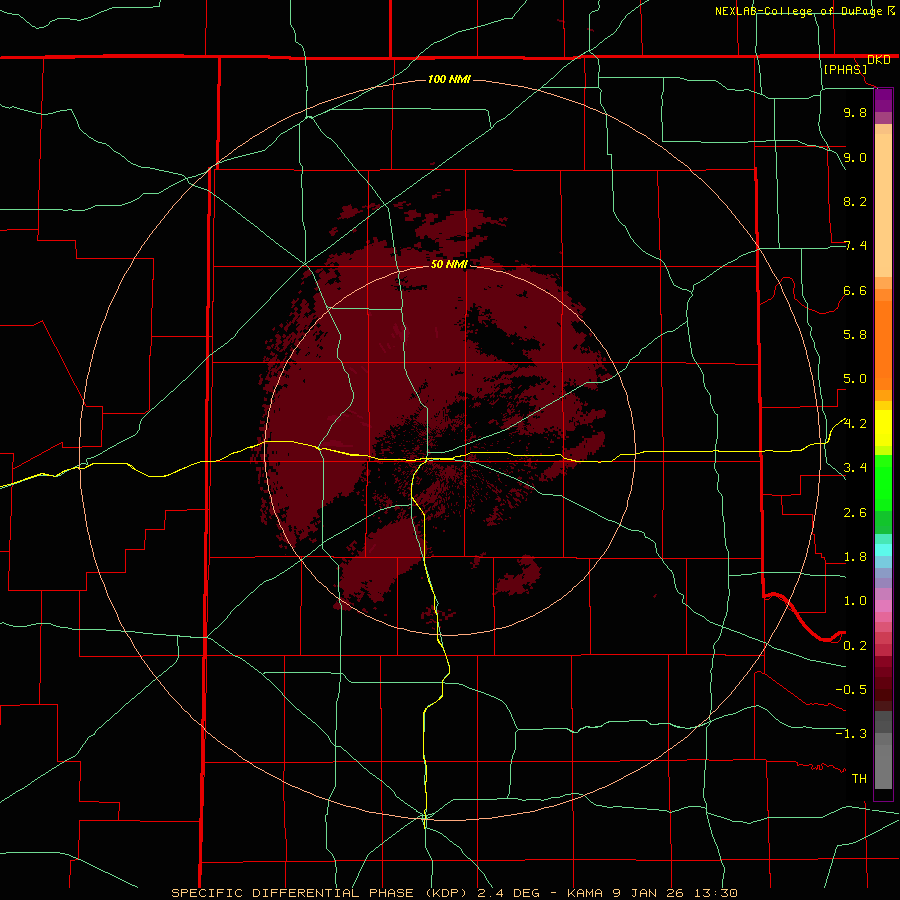Screen dimensions: 900x900
Task: Click the TH threshold label on the scale
Action: point(859,779)
